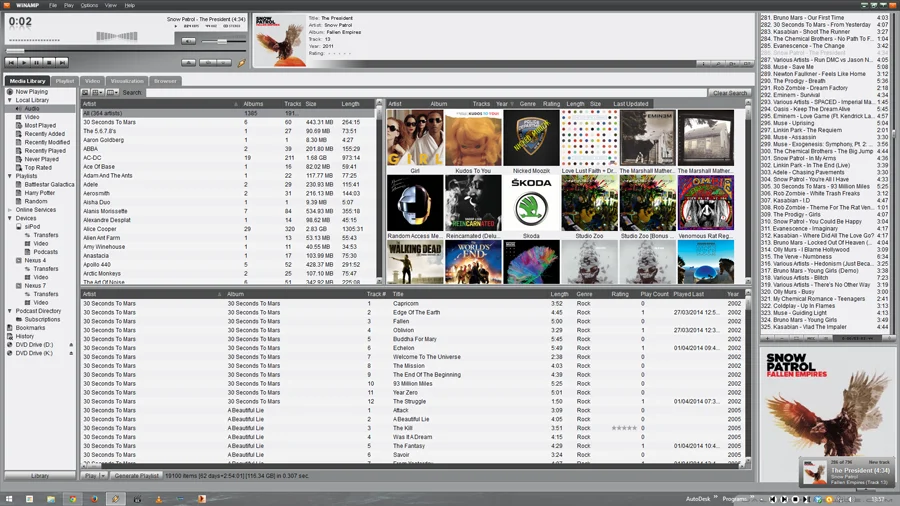Switch to the Video tab
900x506 pixels.
pos(92,81)
